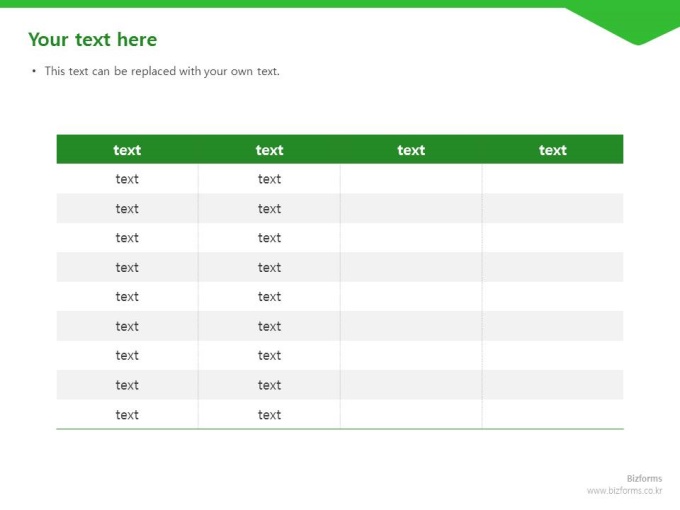The image size is (680, 510).
Task: Select the fourth column header 'text'
Action: pyautogui.click(x=553, y=150)
